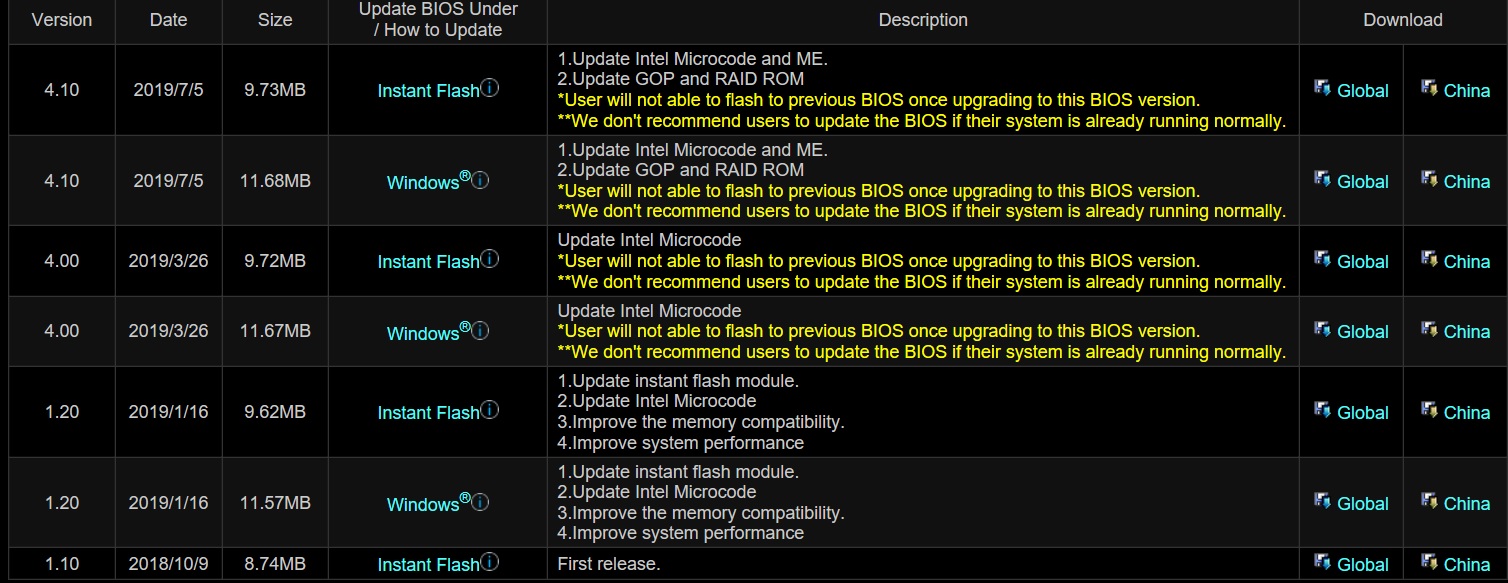This screenshot has width=1508, height=583.
Task: Download China BIOS 1.20 Windows 11.57MB
Action: coord(1466,504)
